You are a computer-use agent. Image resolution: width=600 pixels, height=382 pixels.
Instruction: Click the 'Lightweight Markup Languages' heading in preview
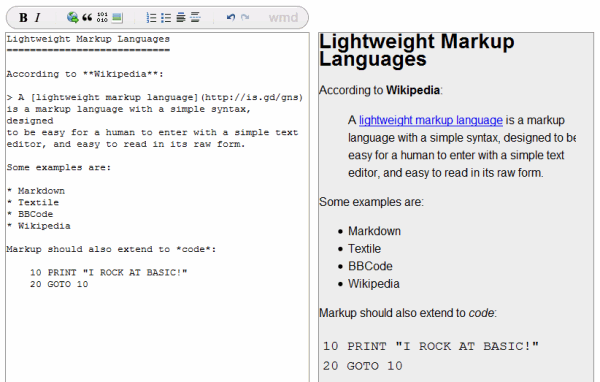point(417,51)
